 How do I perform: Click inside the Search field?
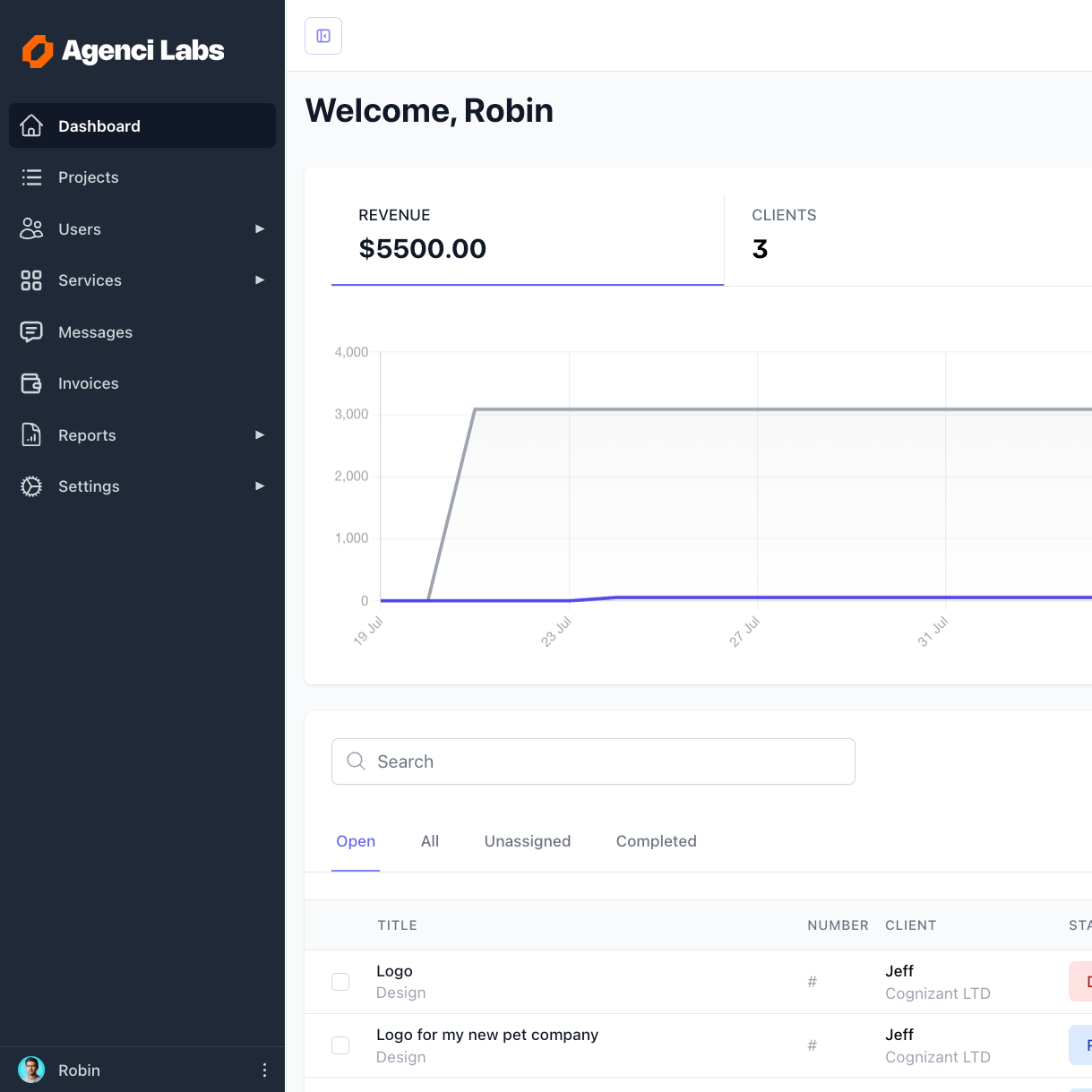coord(593,761)
